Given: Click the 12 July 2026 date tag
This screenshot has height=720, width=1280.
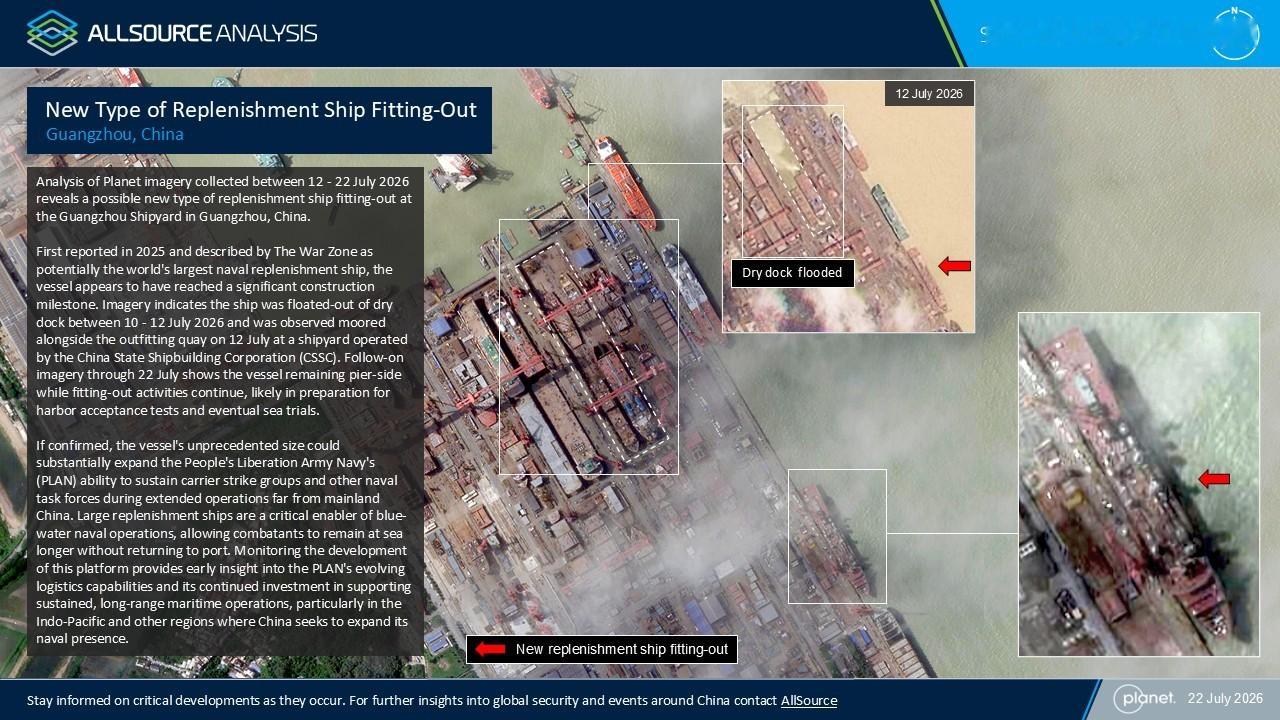Looking at the screenshot, I should point(929,94).
